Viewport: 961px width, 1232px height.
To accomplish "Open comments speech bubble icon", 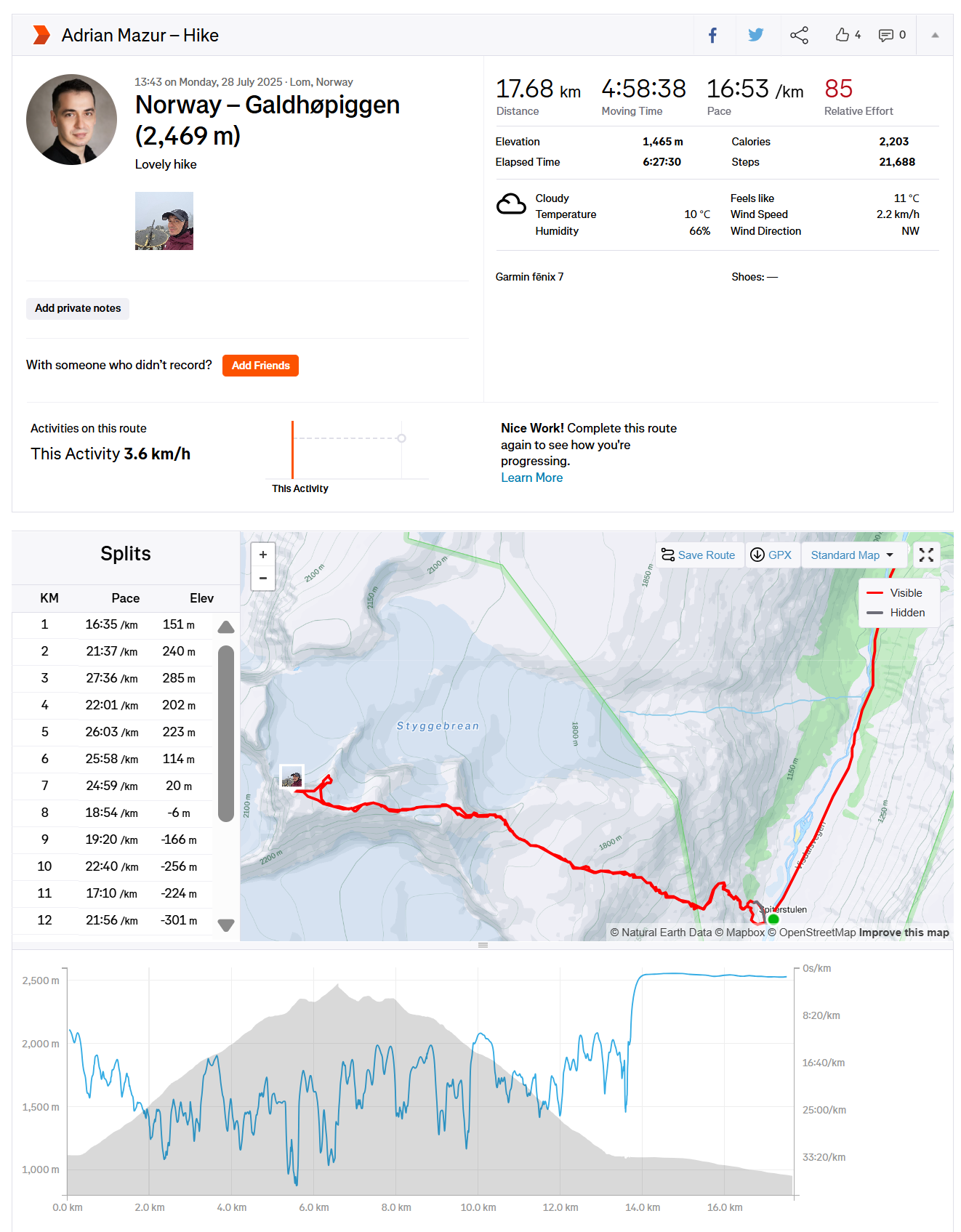I will pyautogui.click(x=886, y=35).
